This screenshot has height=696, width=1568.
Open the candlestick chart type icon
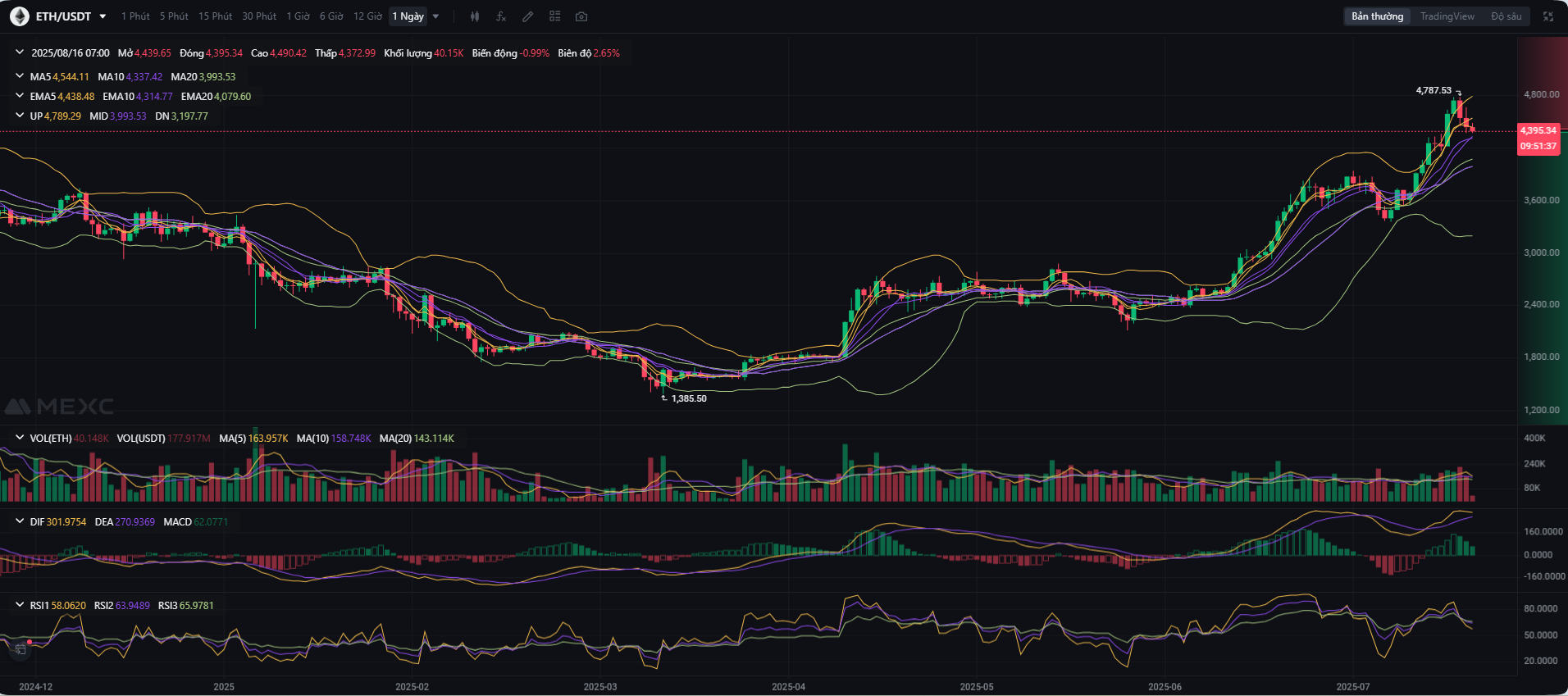coord(475,16)
